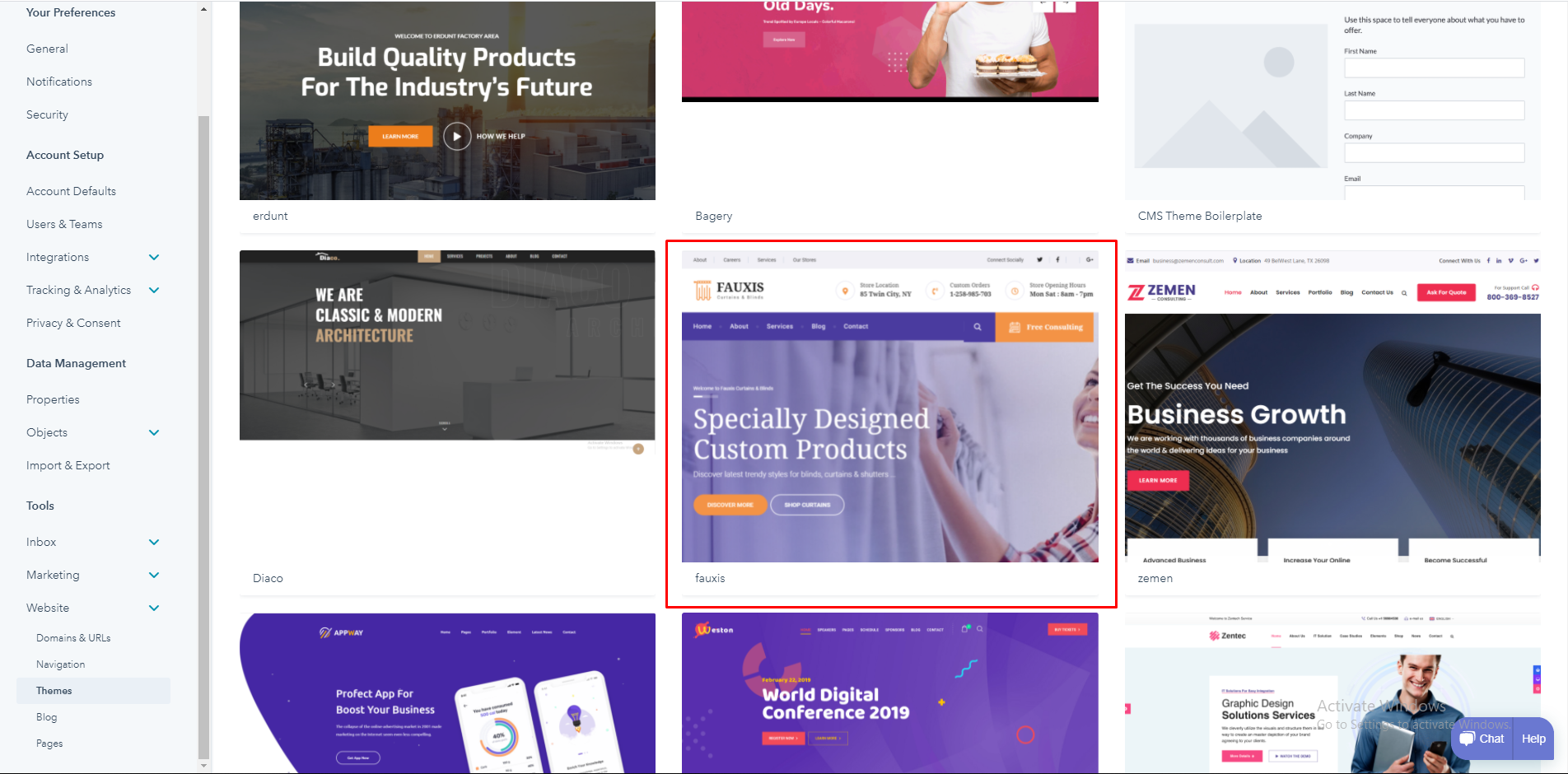1568x774 pixels.
Task: Click Inbox in Tools section
Action: click(x=41, y=542)
